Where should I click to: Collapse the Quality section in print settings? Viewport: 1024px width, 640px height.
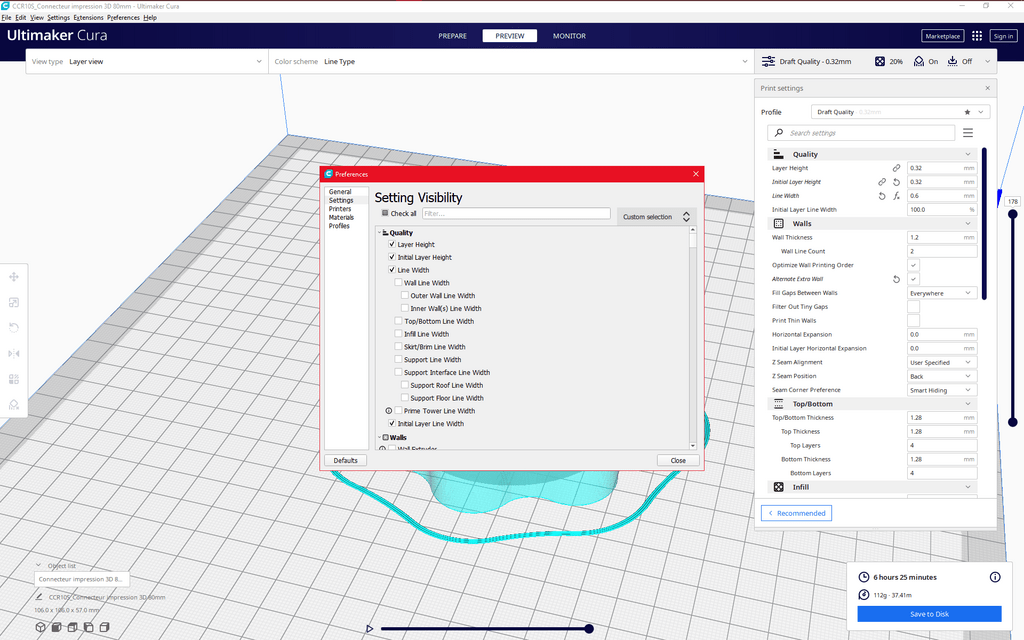(x=968, y=154)
